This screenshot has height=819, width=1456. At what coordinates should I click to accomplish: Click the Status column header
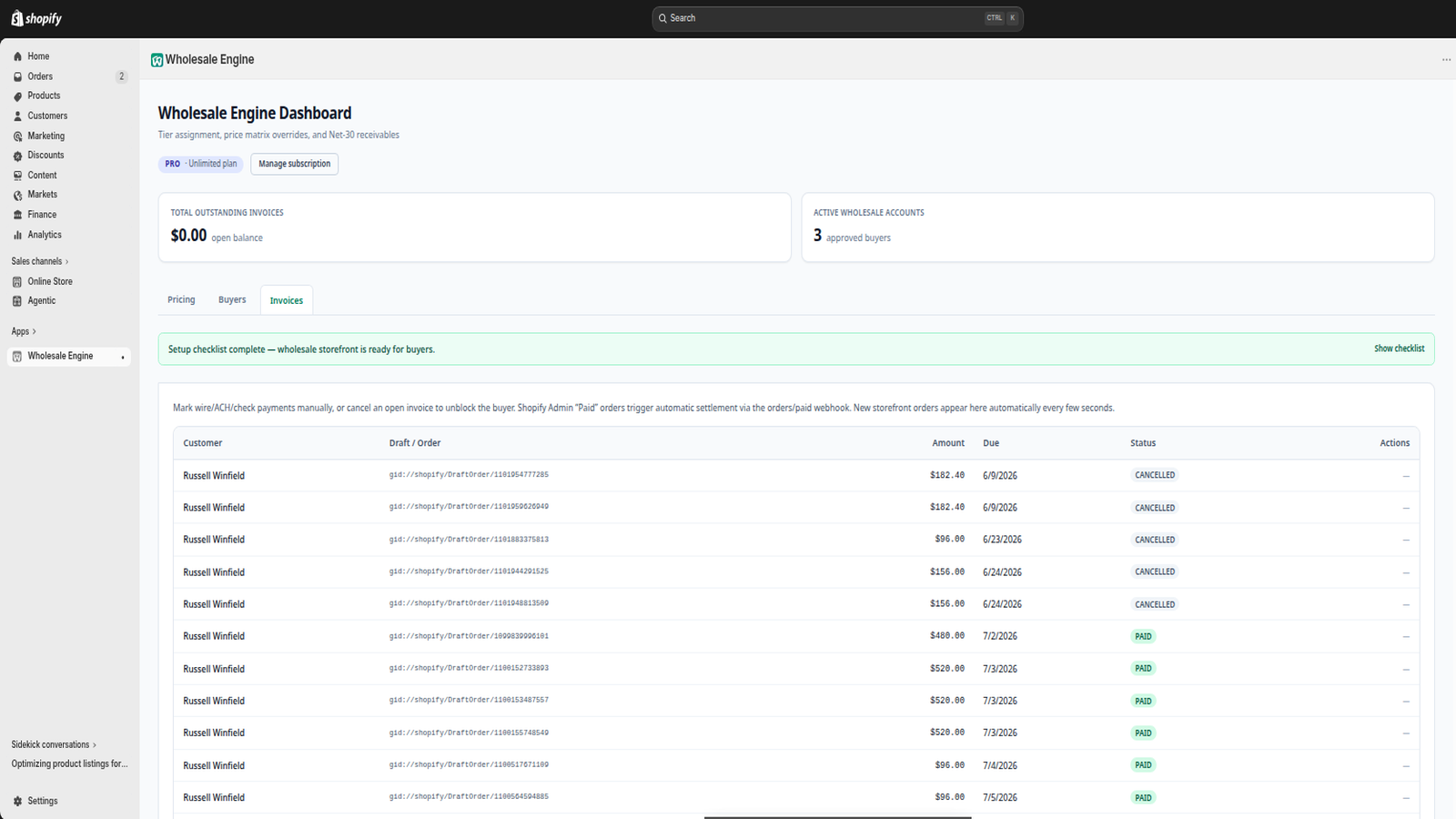coord(1143,443)
